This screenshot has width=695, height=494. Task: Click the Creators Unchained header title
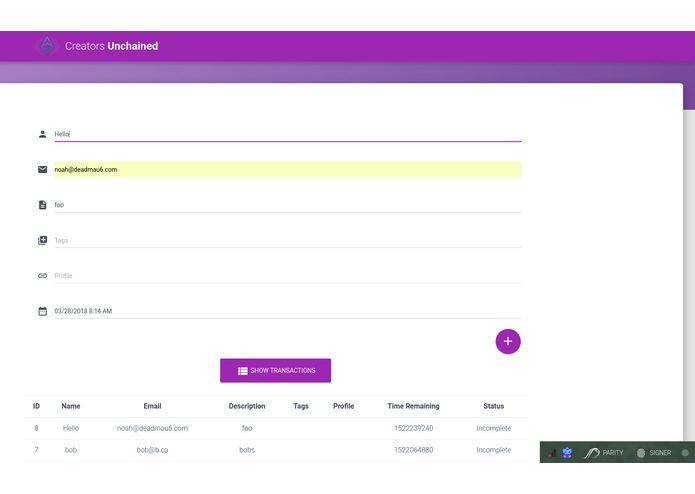(111, 46)
